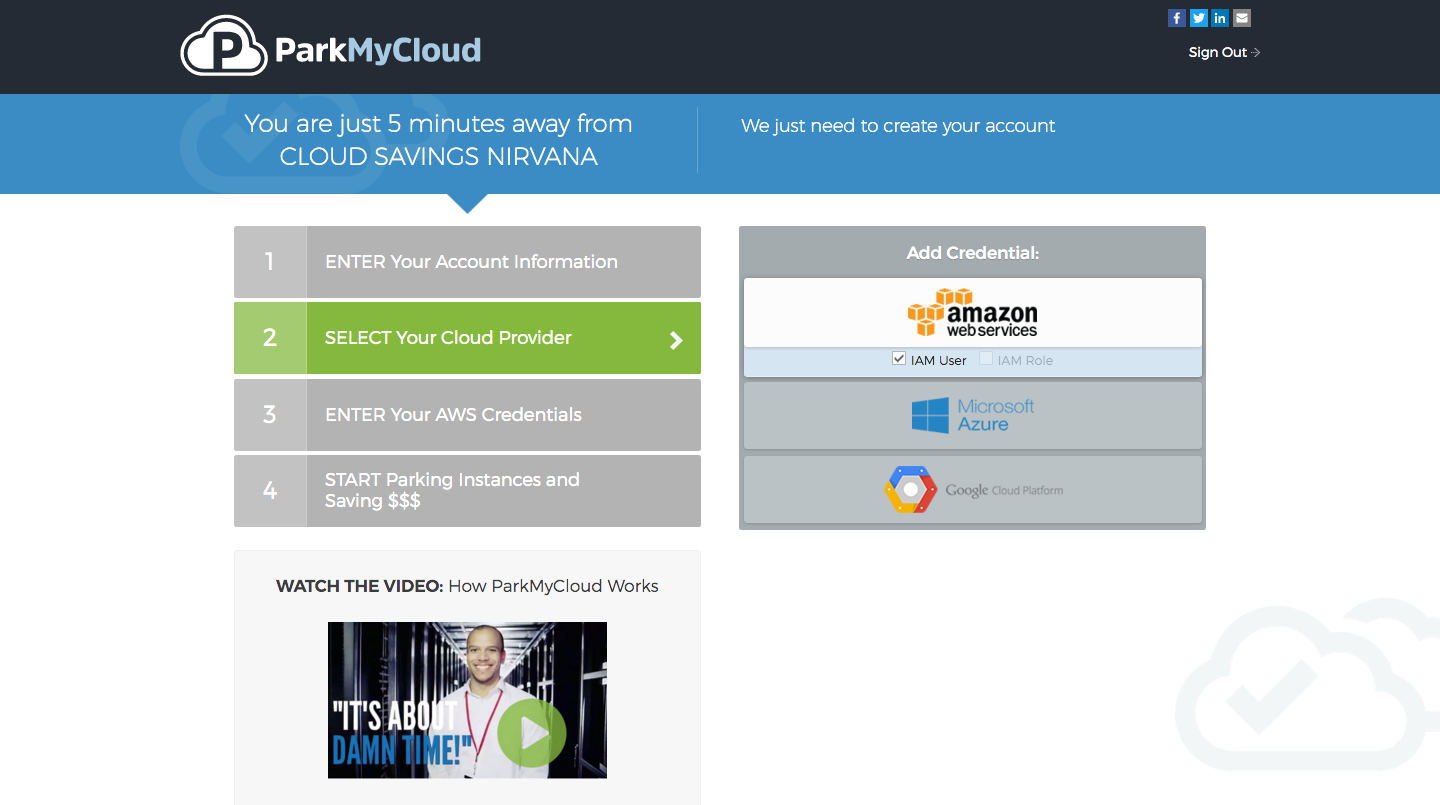1440x805 pixels.
Task: Select step 2 Select Your Cloud Provider
Action: (448, 338)
